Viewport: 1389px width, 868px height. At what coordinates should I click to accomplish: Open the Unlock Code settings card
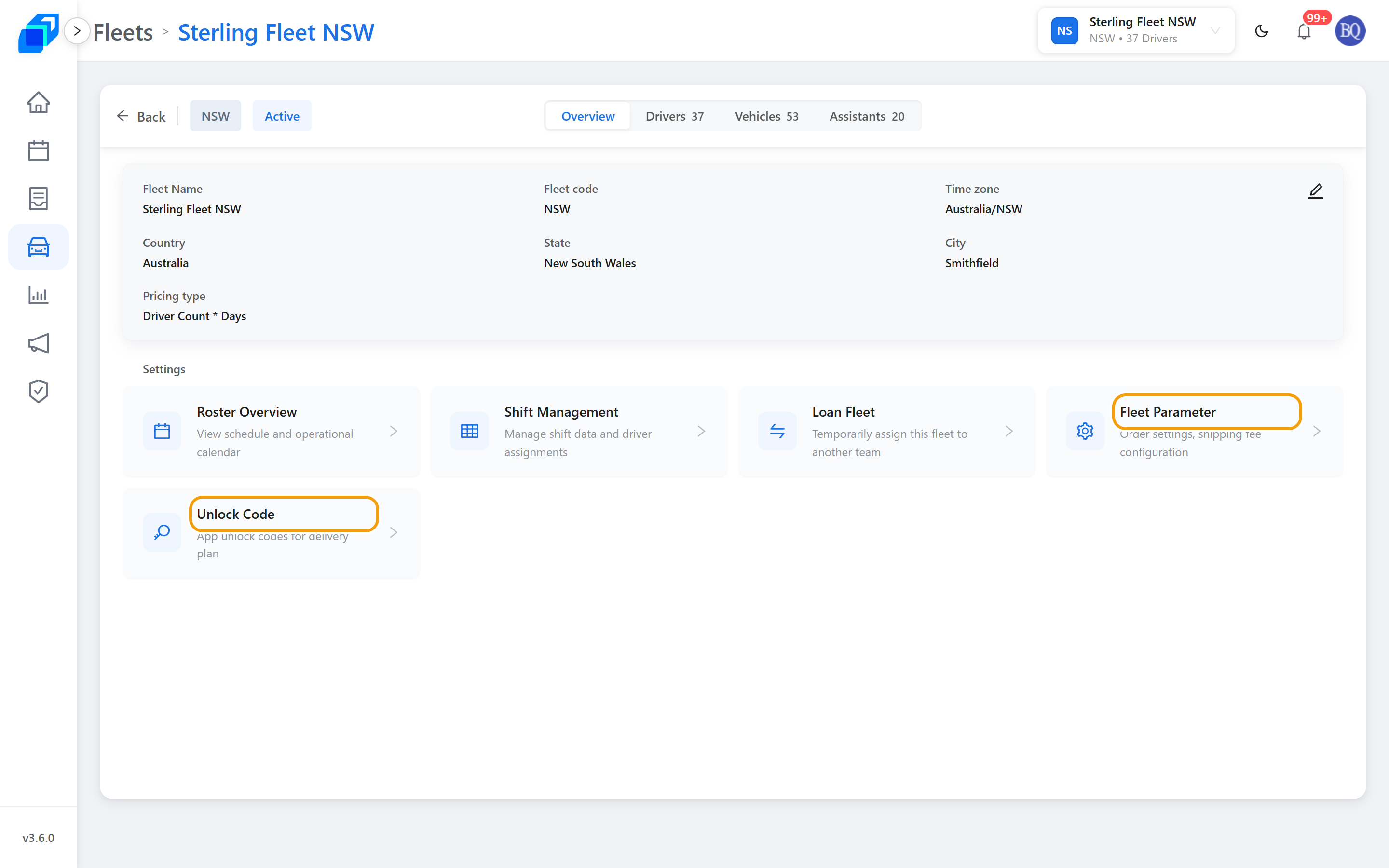(272, 533)
